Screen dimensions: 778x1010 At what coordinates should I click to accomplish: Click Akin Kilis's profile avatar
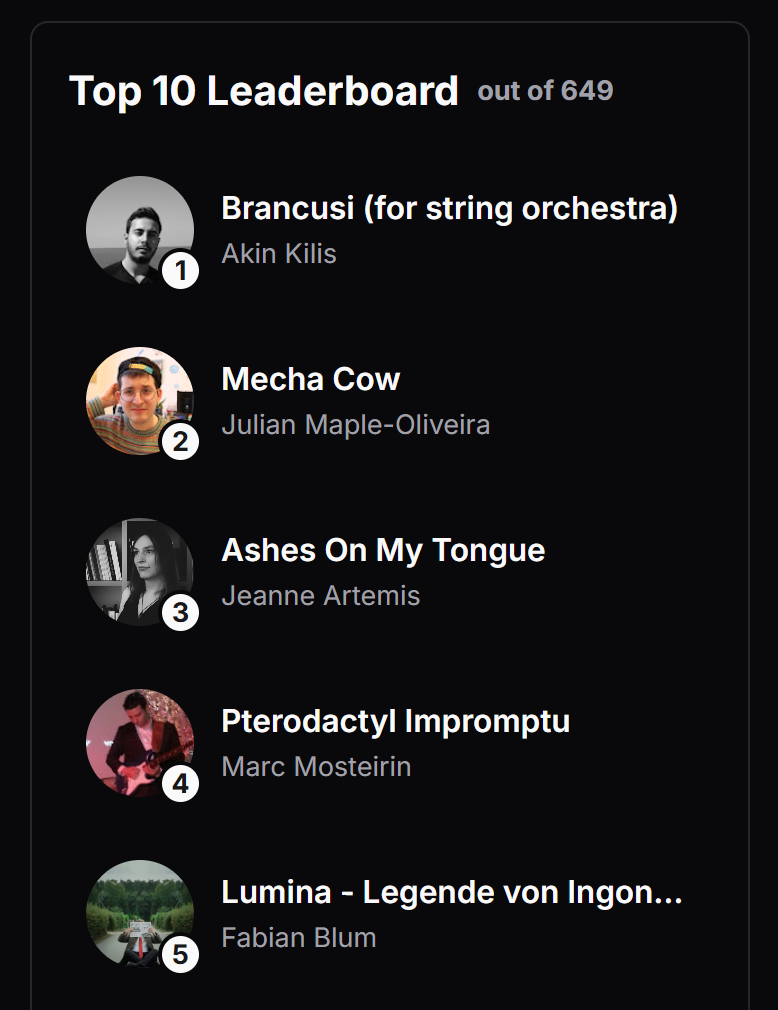pyautogui.click(x=138, y=228)
